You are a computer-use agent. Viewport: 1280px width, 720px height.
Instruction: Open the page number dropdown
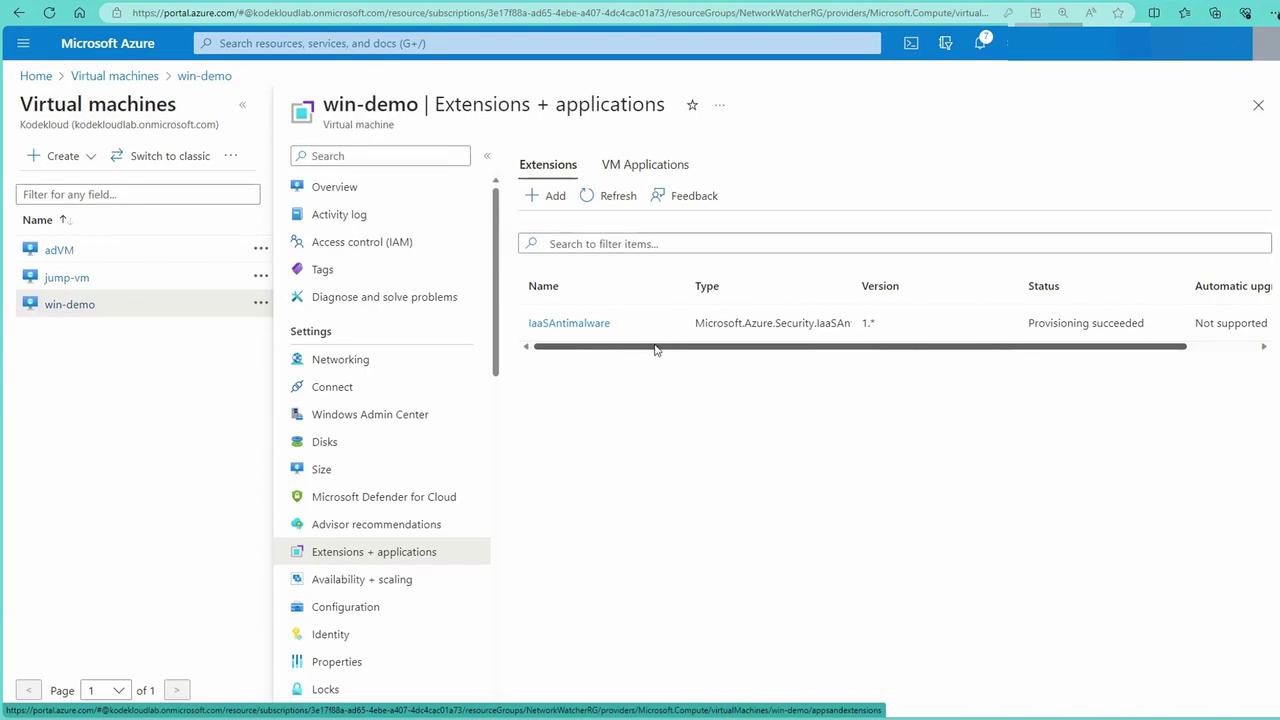click(106, 690)
